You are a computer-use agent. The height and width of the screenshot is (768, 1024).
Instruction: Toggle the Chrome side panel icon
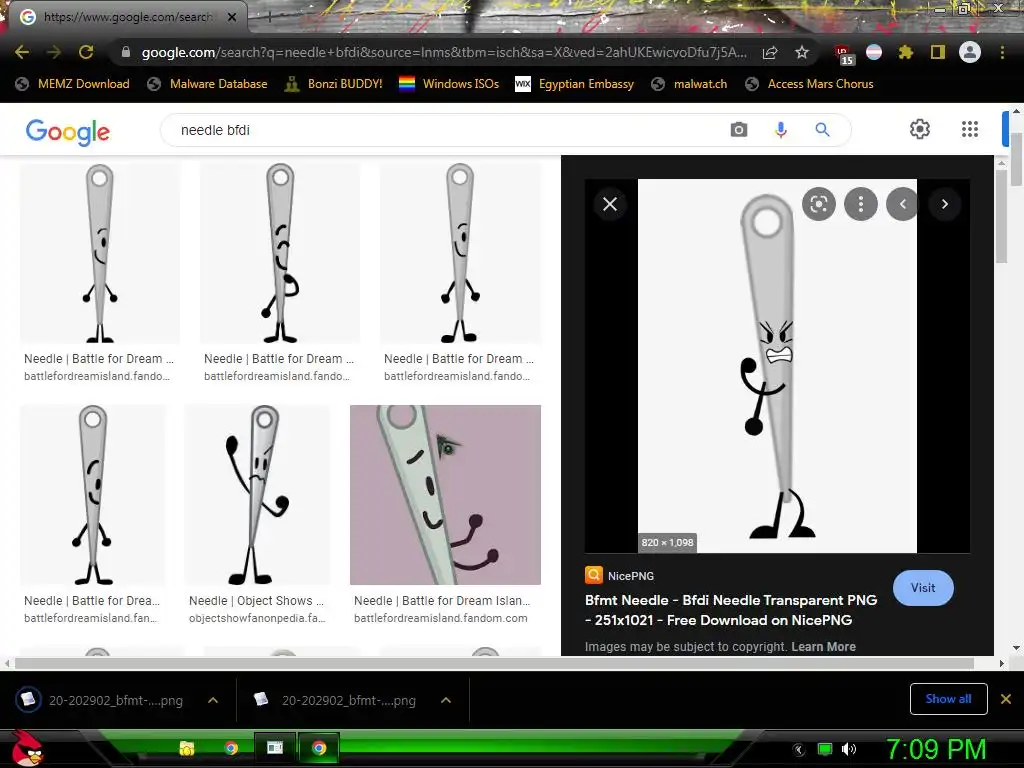click(x=938, y=52)
